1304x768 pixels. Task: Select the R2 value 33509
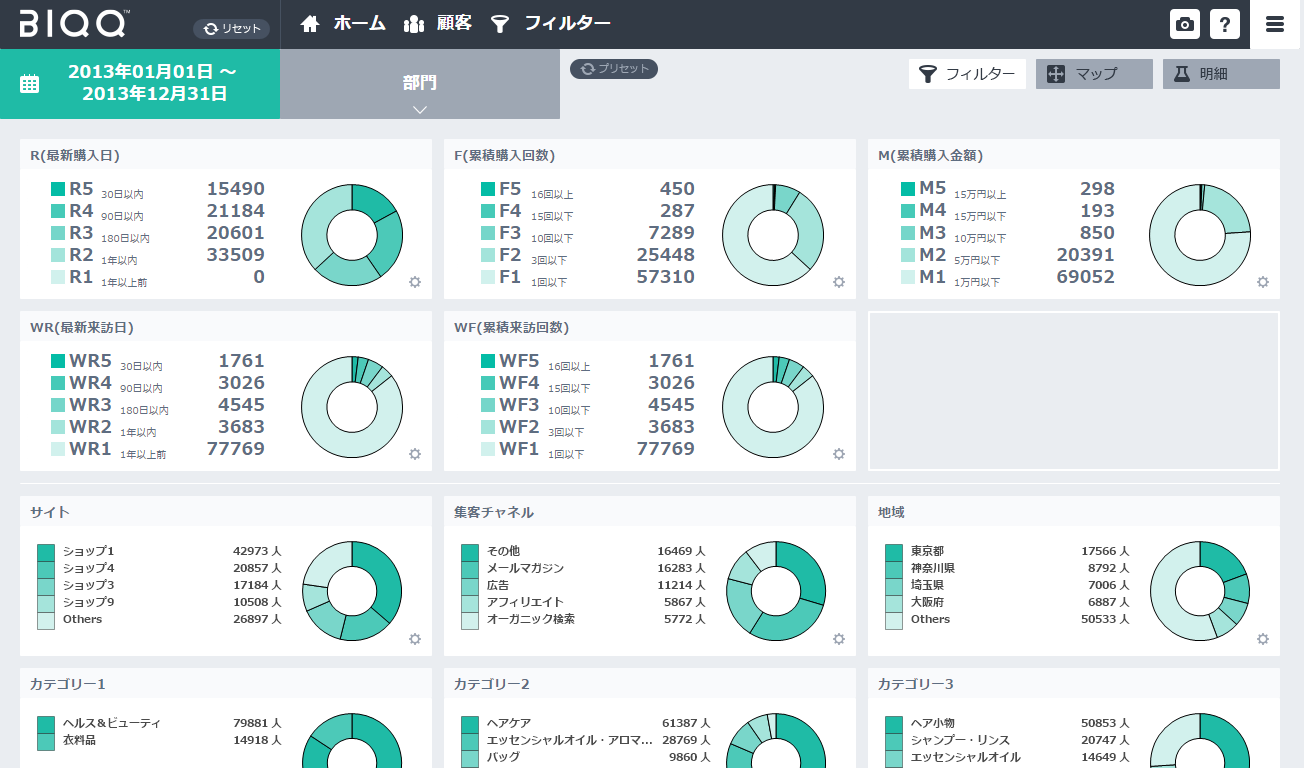pyautogui.click(x=236, y=255)
